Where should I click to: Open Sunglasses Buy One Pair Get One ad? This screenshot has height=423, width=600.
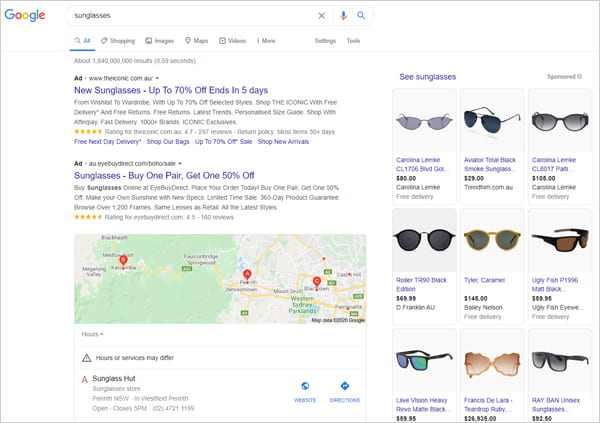(164, 176)
